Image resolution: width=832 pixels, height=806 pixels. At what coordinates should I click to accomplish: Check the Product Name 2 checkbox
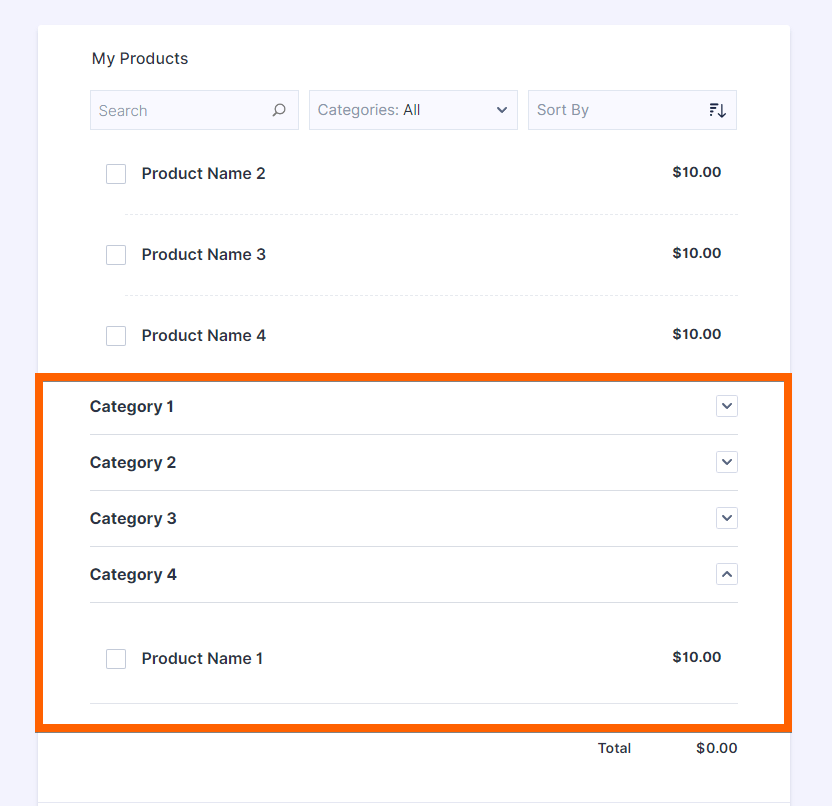click(116, 174)
